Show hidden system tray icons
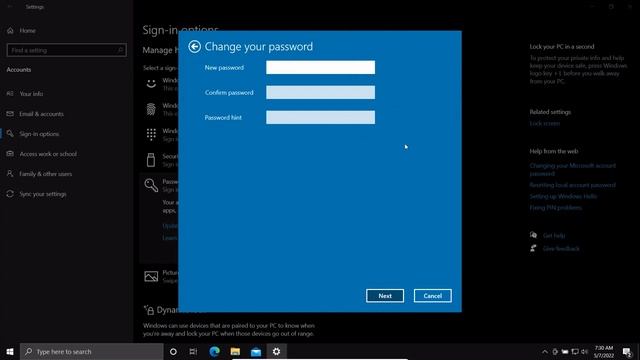 coord(544,351)
